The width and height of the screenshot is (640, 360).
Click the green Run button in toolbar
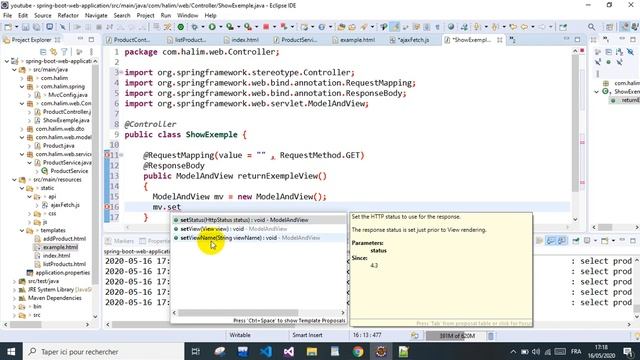tap(212, 27)
